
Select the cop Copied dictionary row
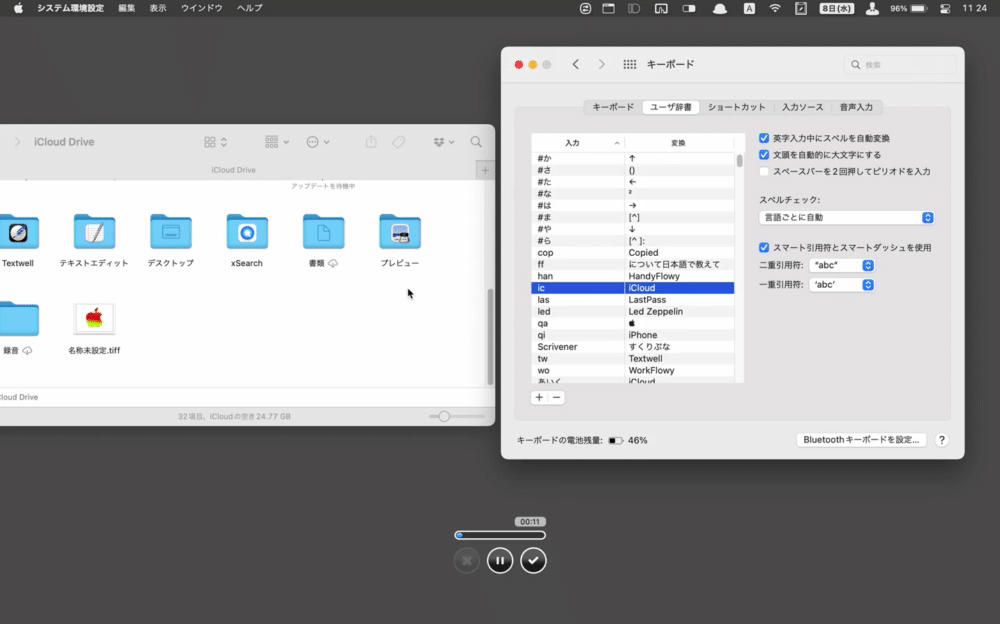coord(633,253)
